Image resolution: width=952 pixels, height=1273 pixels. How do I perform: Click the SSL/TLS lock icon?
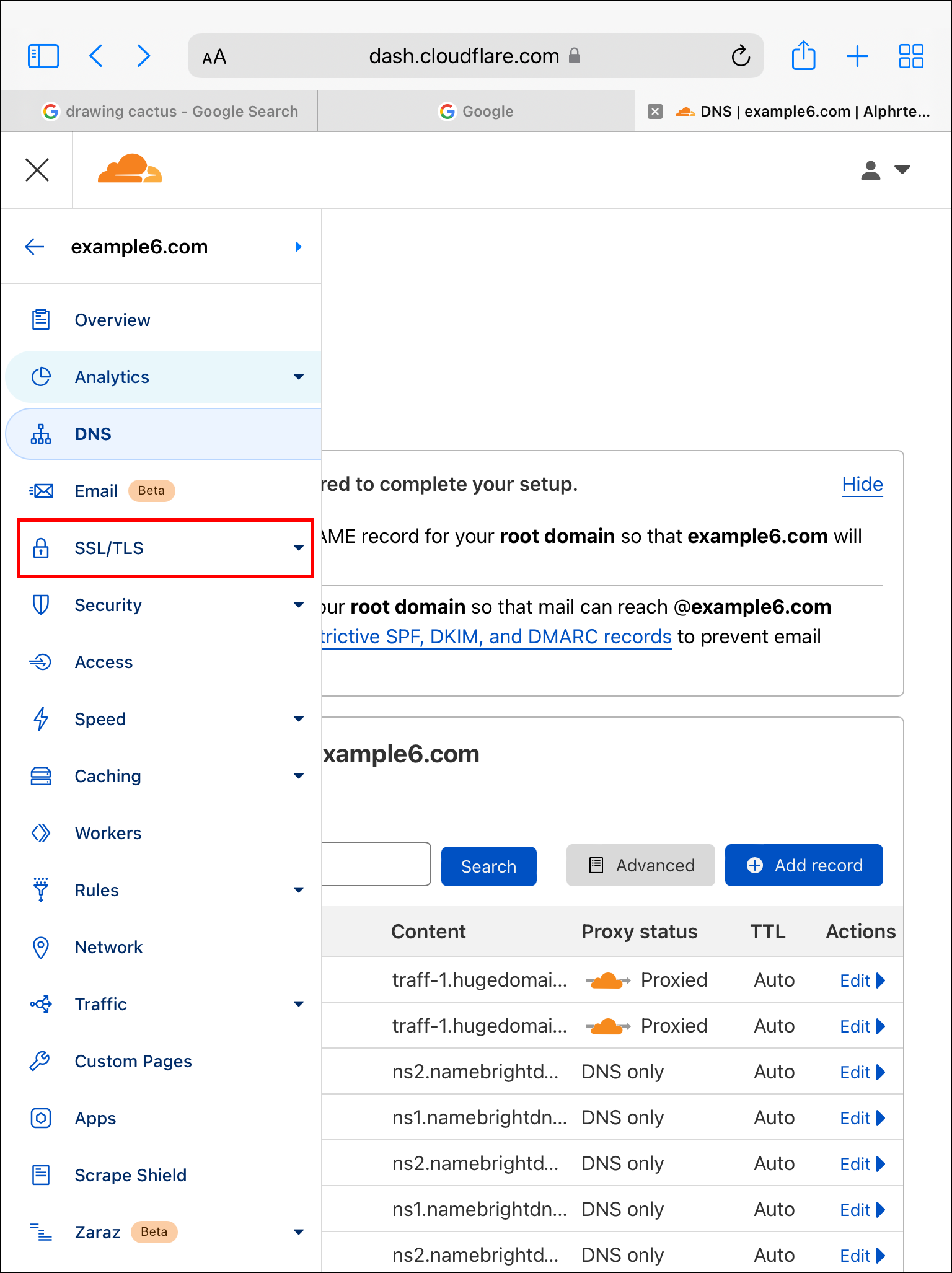tap(41, 548)
